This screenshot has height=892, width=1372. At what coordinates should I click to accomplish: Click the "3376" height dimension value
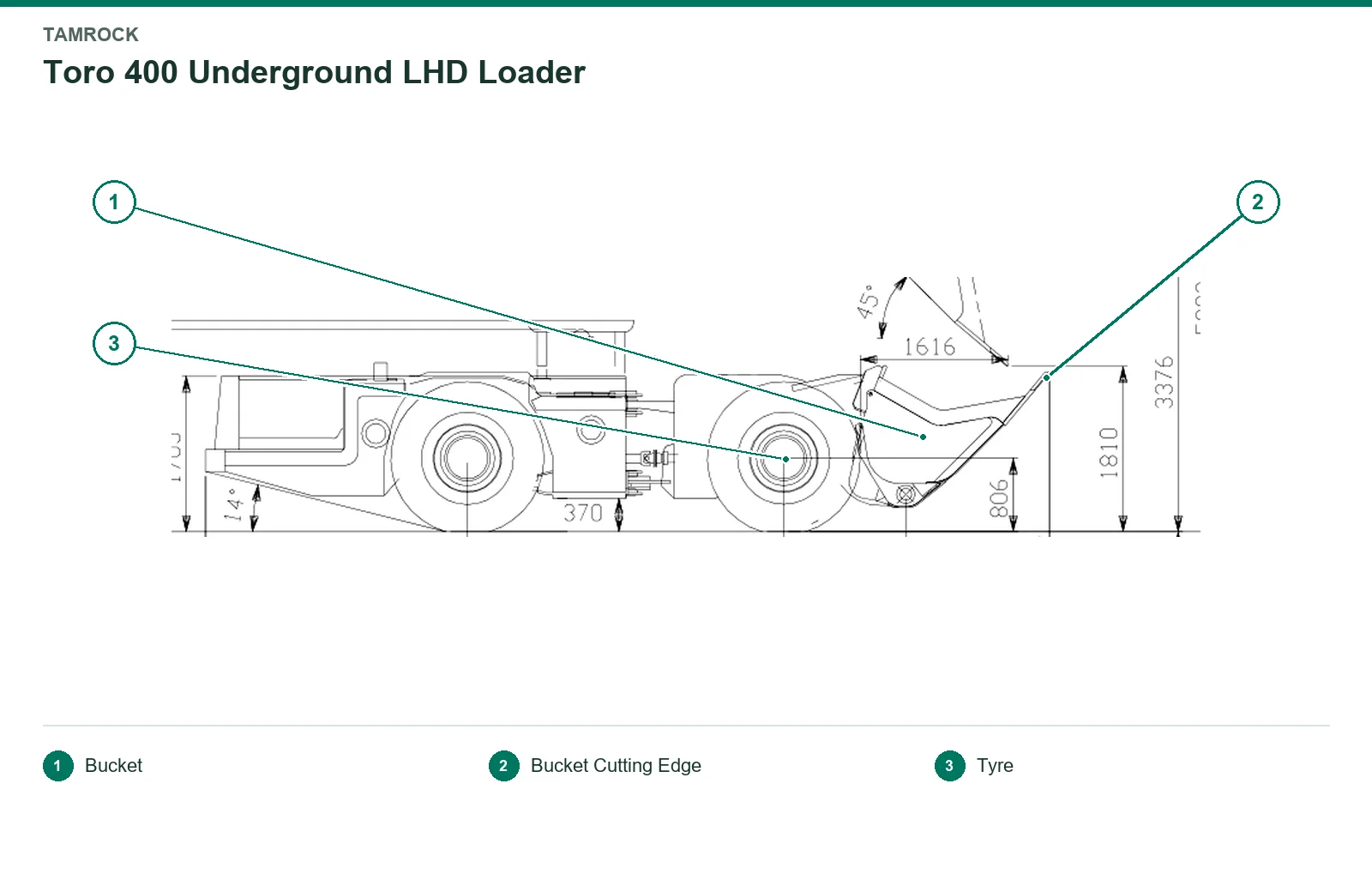coord(1164,383)
